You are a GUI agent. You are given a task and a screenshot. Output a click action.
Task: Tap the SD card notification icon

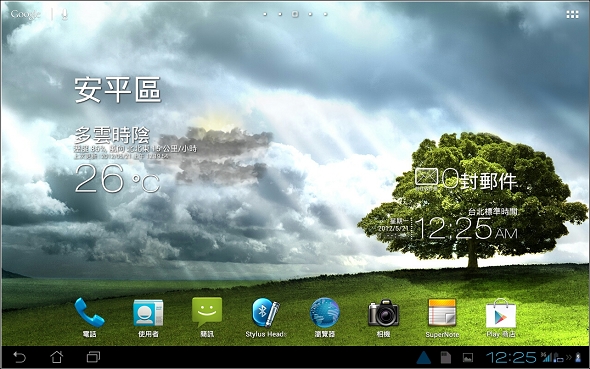[446, 357]
